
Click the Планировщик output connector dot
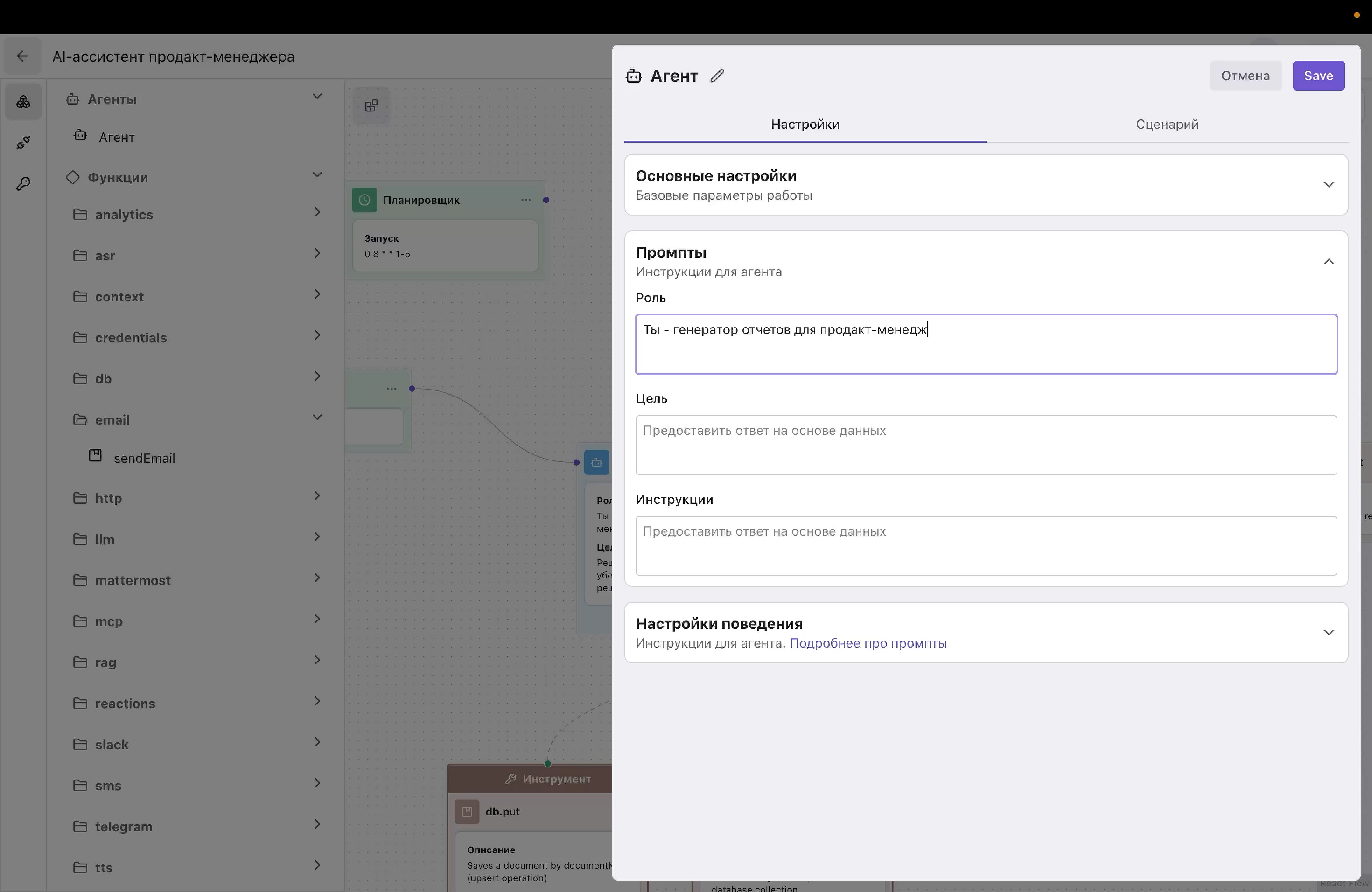click(x=546, y=200)
